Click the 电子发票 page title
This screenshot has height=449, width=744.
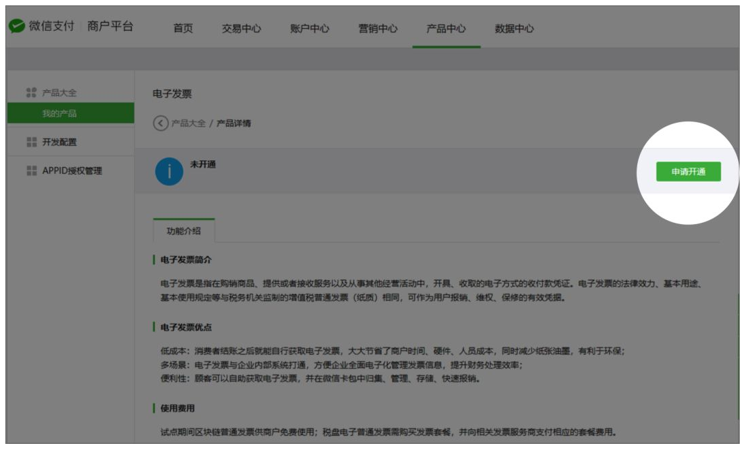(172, 94)
